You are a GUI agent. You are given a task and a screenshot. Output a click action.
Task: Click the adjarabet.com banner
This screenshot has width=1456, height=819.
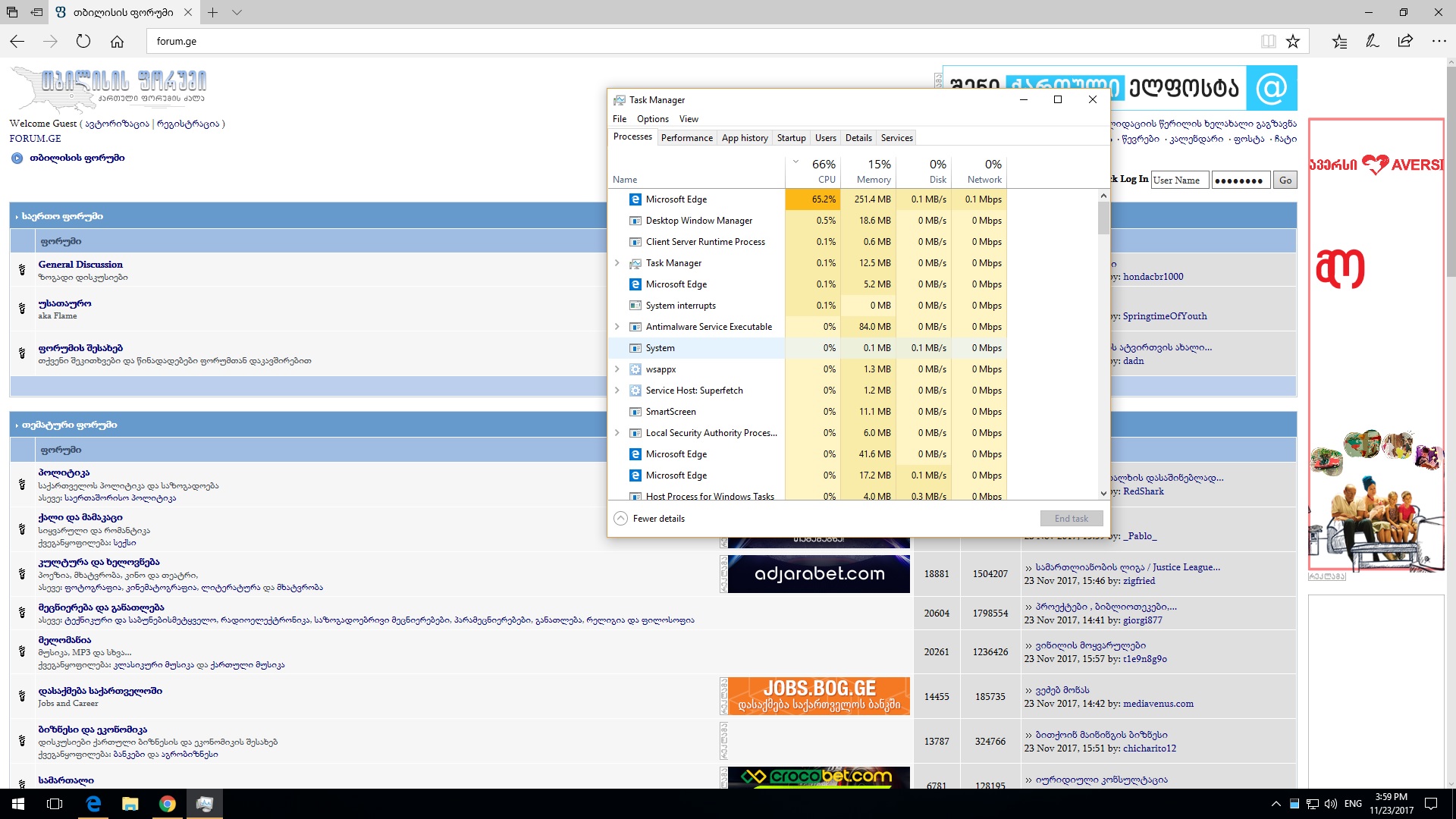pyautogui.click(x=819, y=574)
